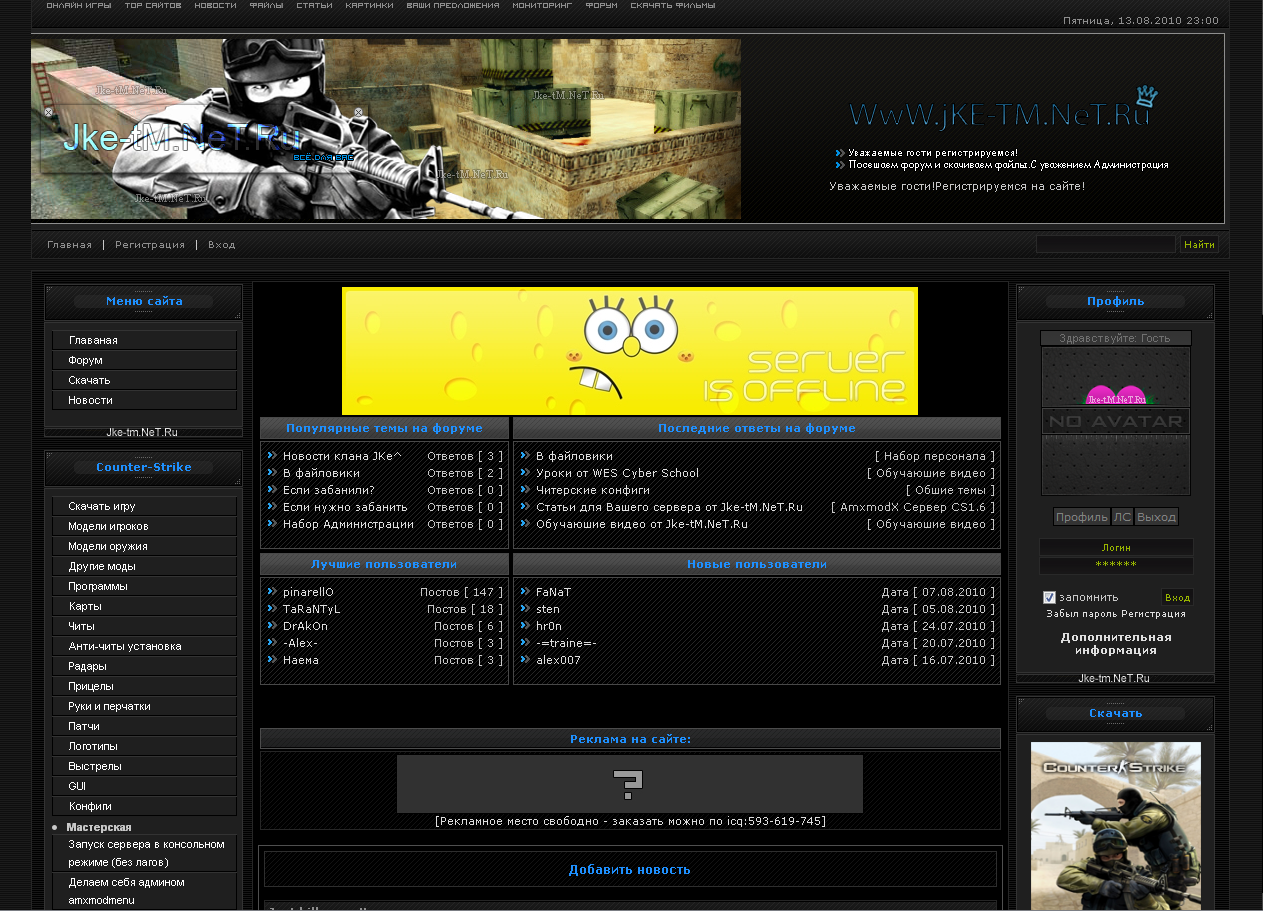
Task: Open 'Карты' in the Counter-Strike menu
Action: click(144, 606)
